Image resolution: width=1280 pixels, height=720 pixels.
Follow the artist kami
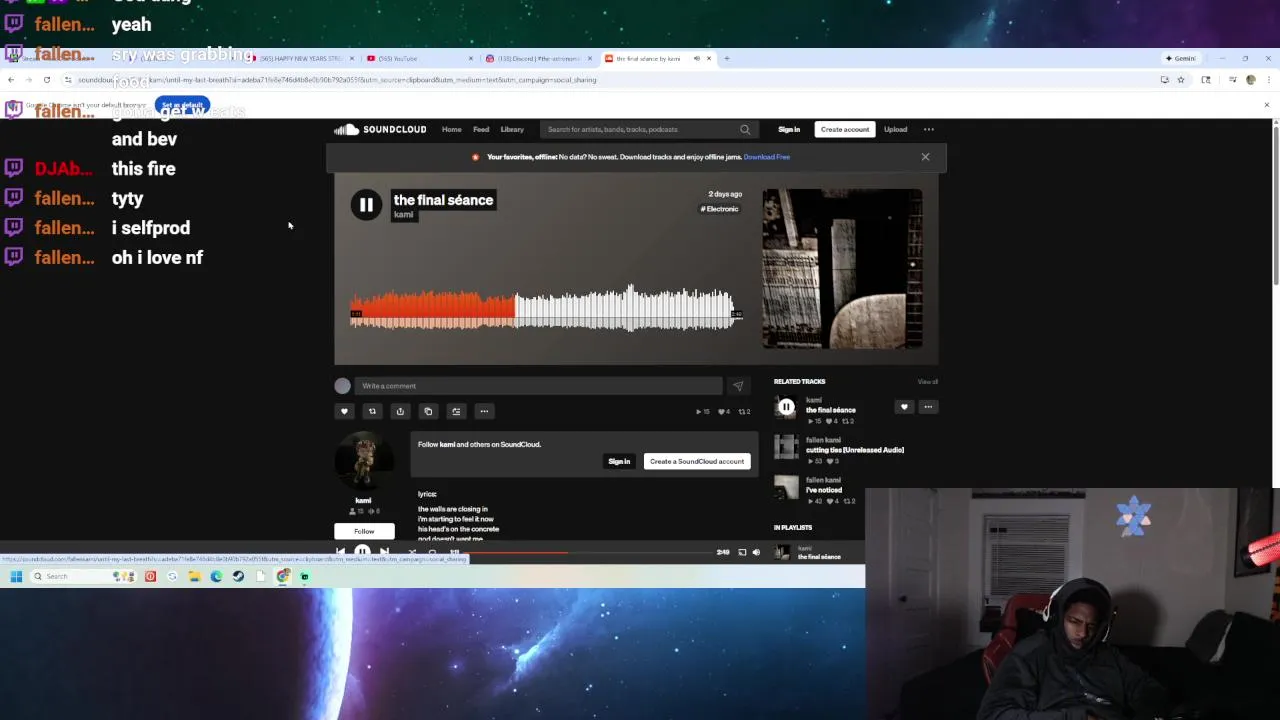[x=364, y=531]
